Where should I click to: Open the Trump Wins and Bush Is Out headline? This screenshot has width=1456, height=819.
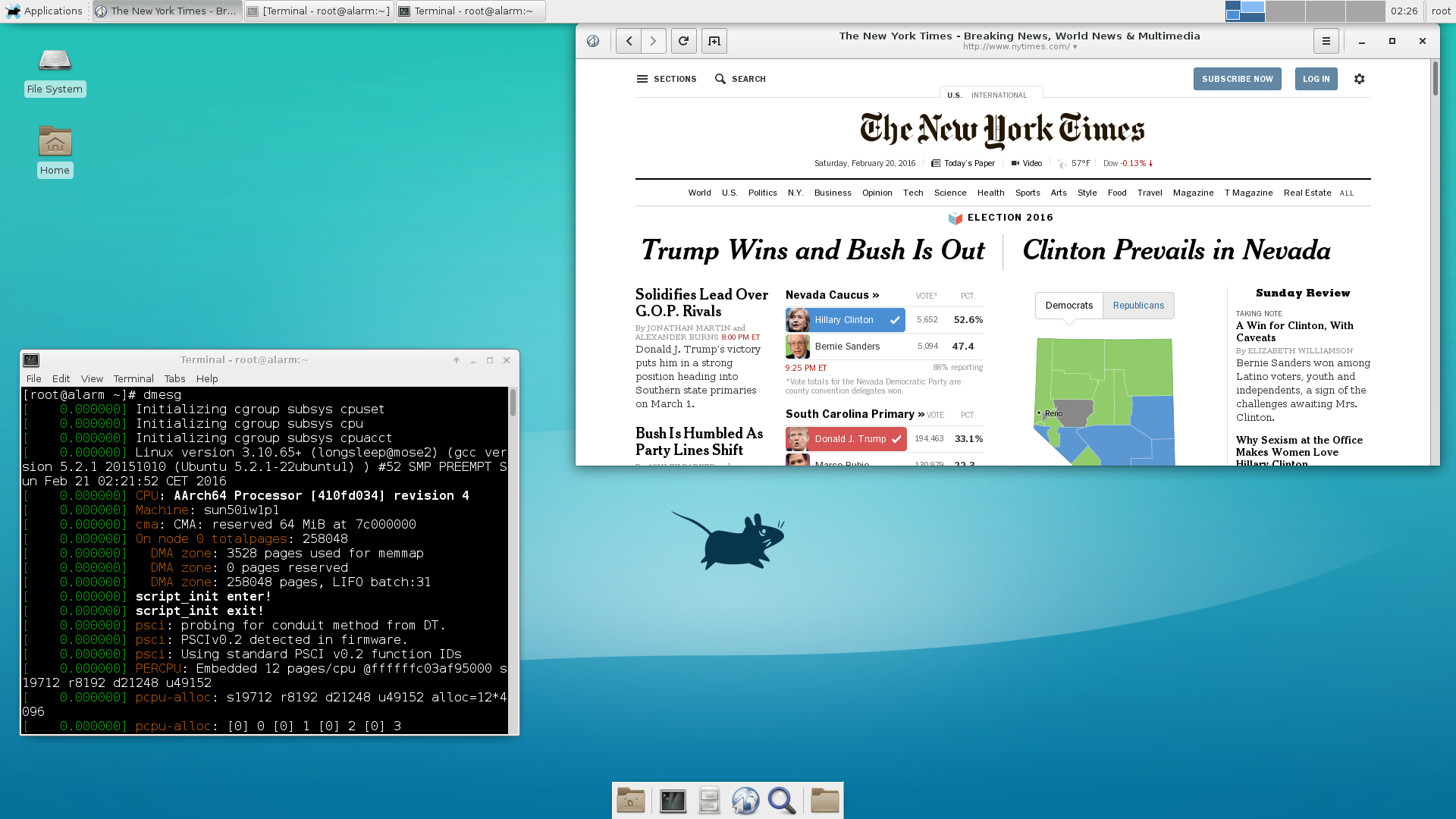tap(812, 250)
